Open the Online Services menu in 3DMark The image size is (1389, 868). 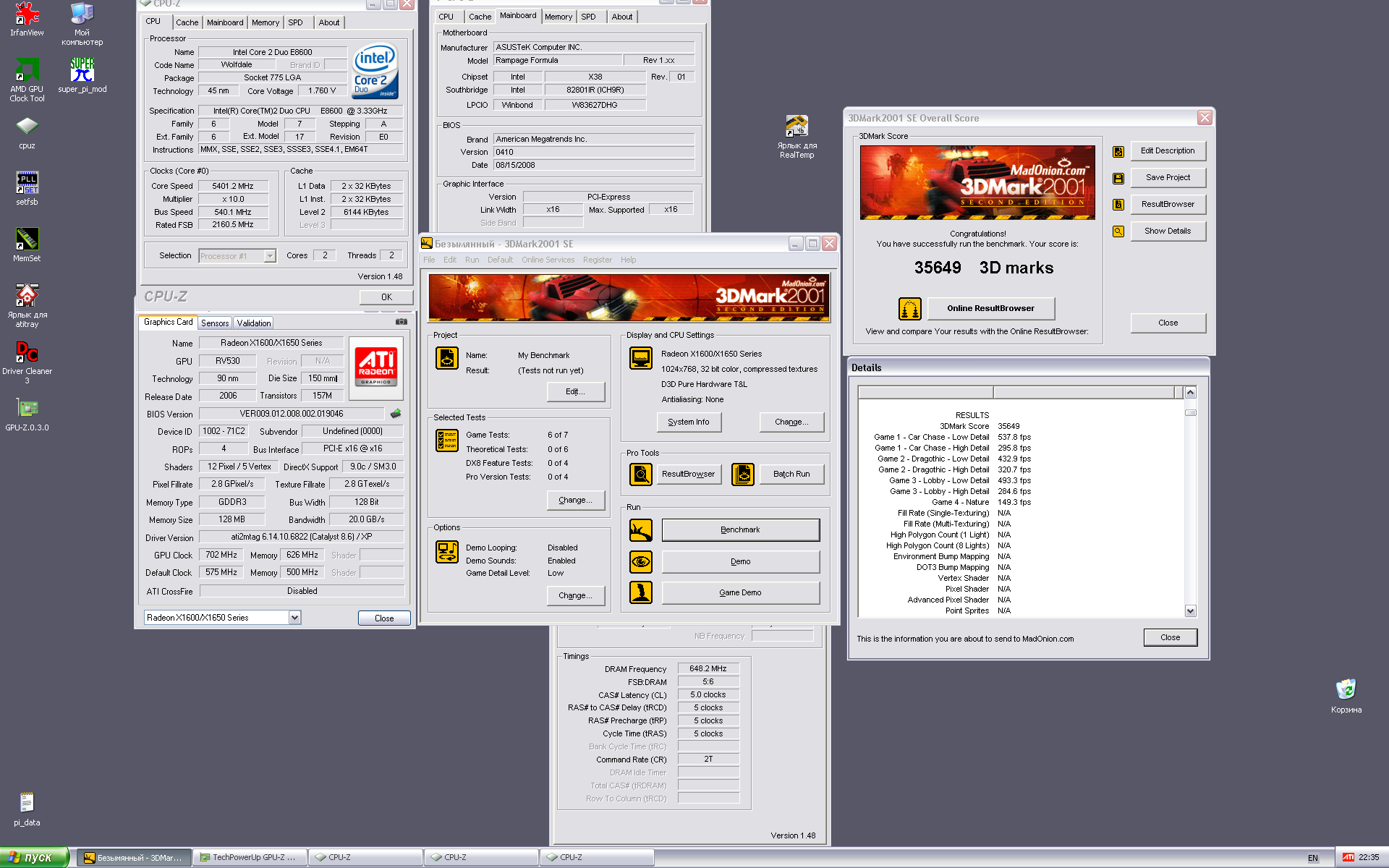coord(548,260)
